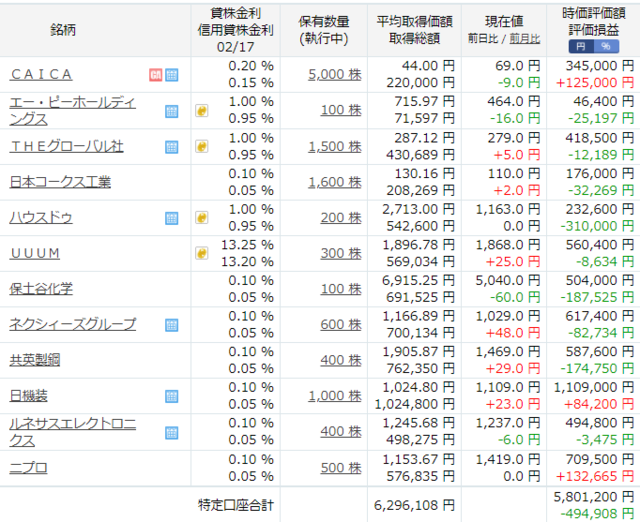Click blue calendar icon for ハウスドゥ
Image resolution: width=640 pixels, height=522 pixels.
point(172,218)
